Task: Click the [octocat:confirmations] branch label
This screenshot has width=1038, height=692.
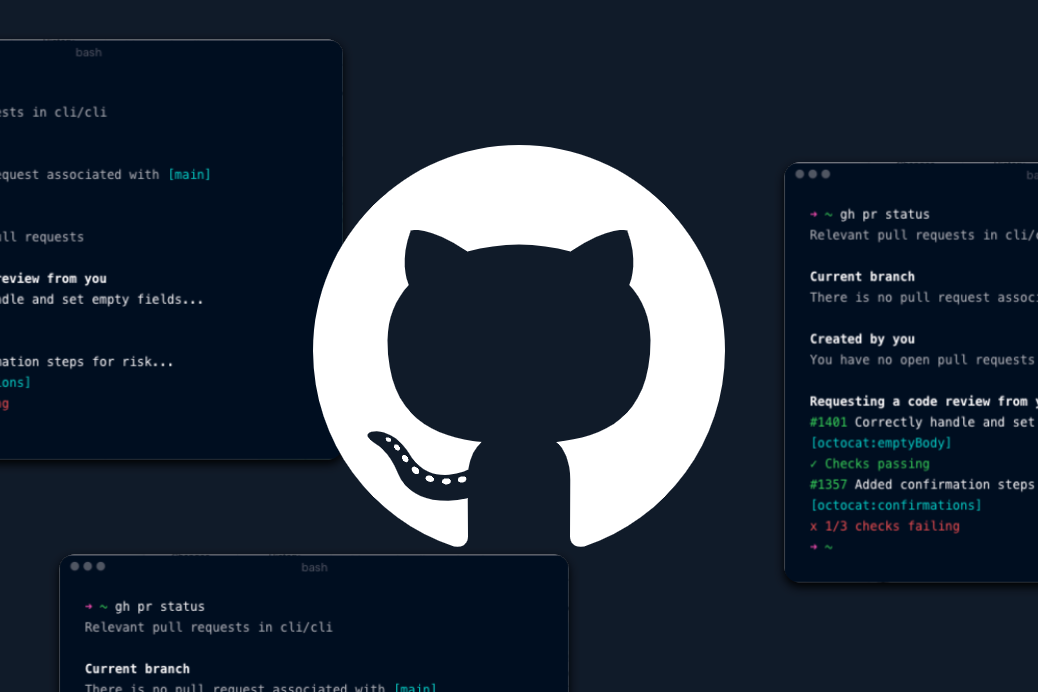Action: pyautogui.click(x=896, y=505)
